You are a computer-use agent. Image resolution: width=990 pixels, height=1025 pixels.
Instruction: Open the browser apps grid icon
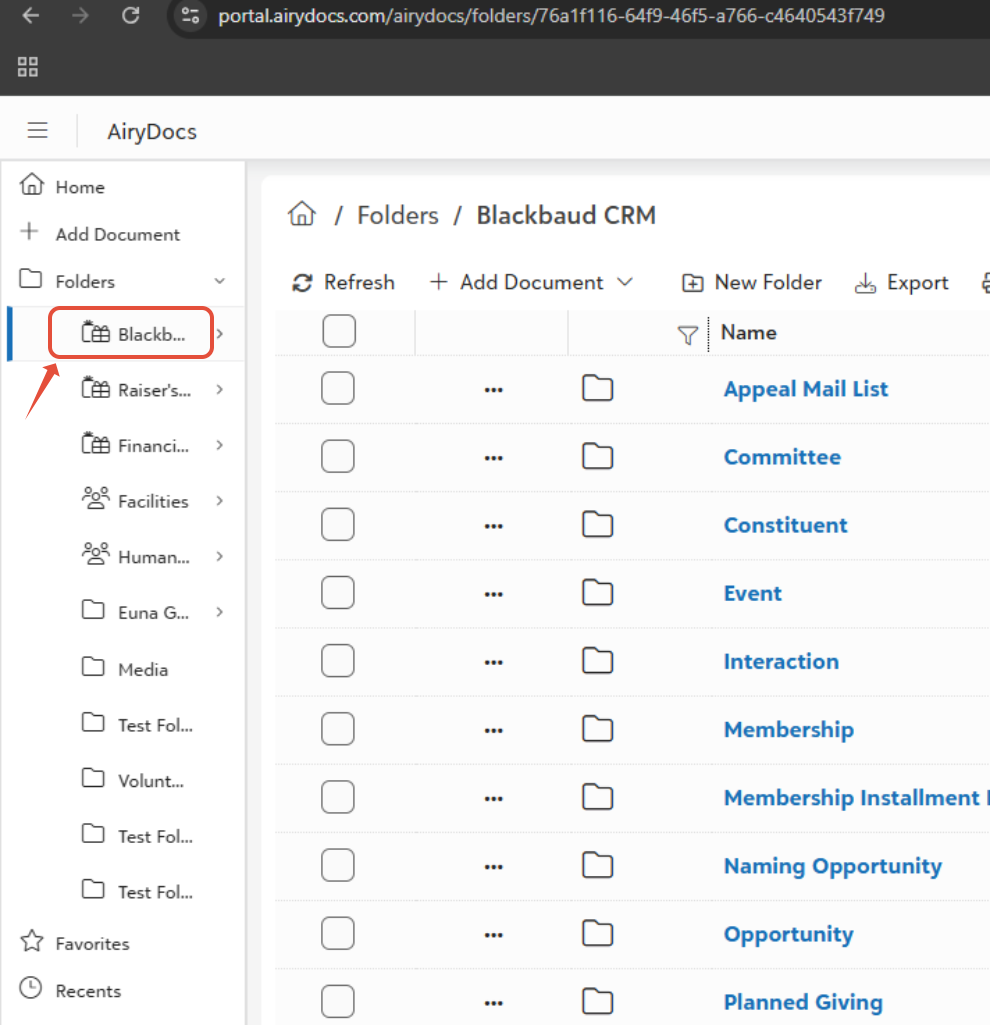pos(27,67)
